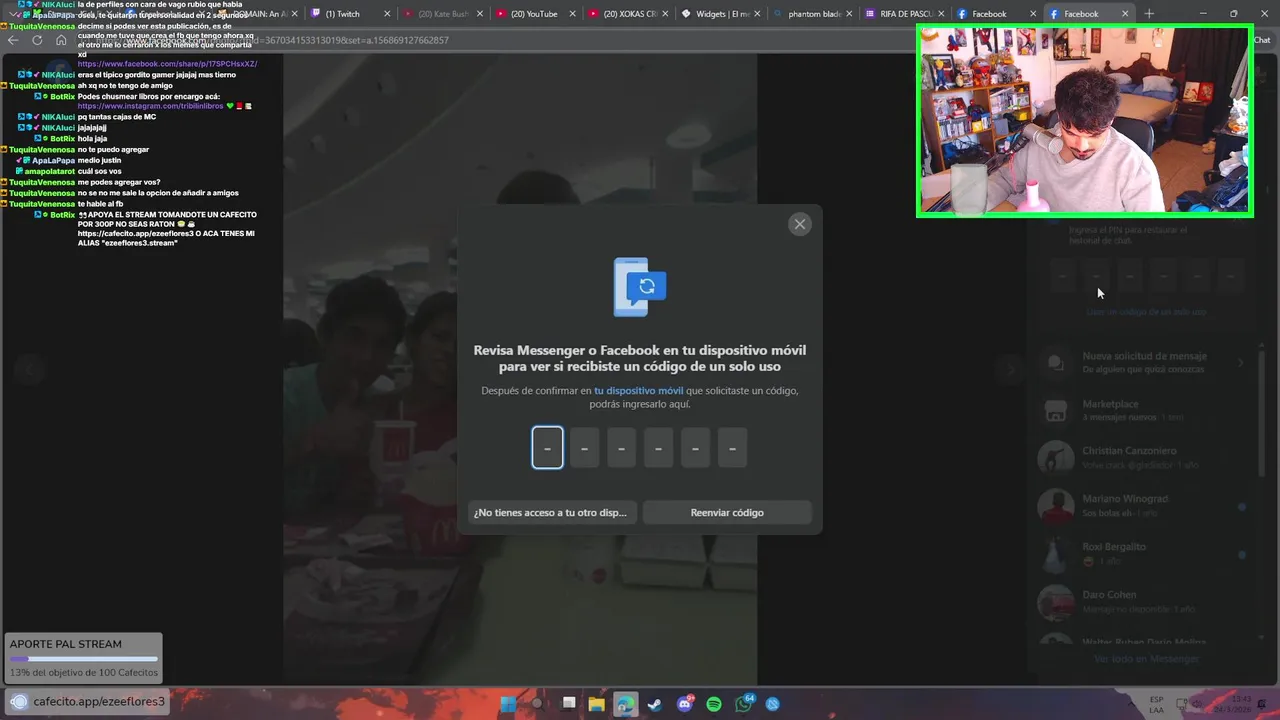The height and width of the screenshot is (720, 1280).
Task: Open chat with Christian Canzoniero
Action: 1144,457
